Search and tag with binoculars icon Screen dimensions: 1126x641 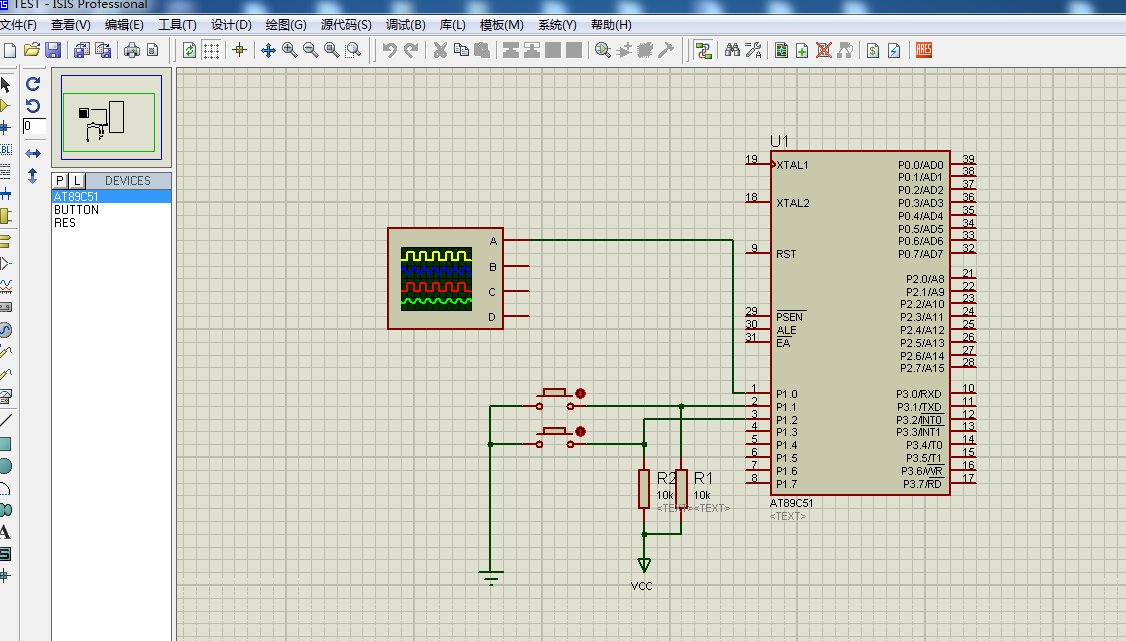tap(732, 50)
